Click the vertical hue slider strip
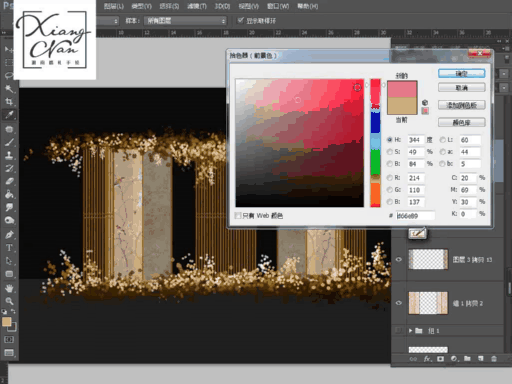The width and height of the screenshot is (512, 384). (x=375, y=143)
